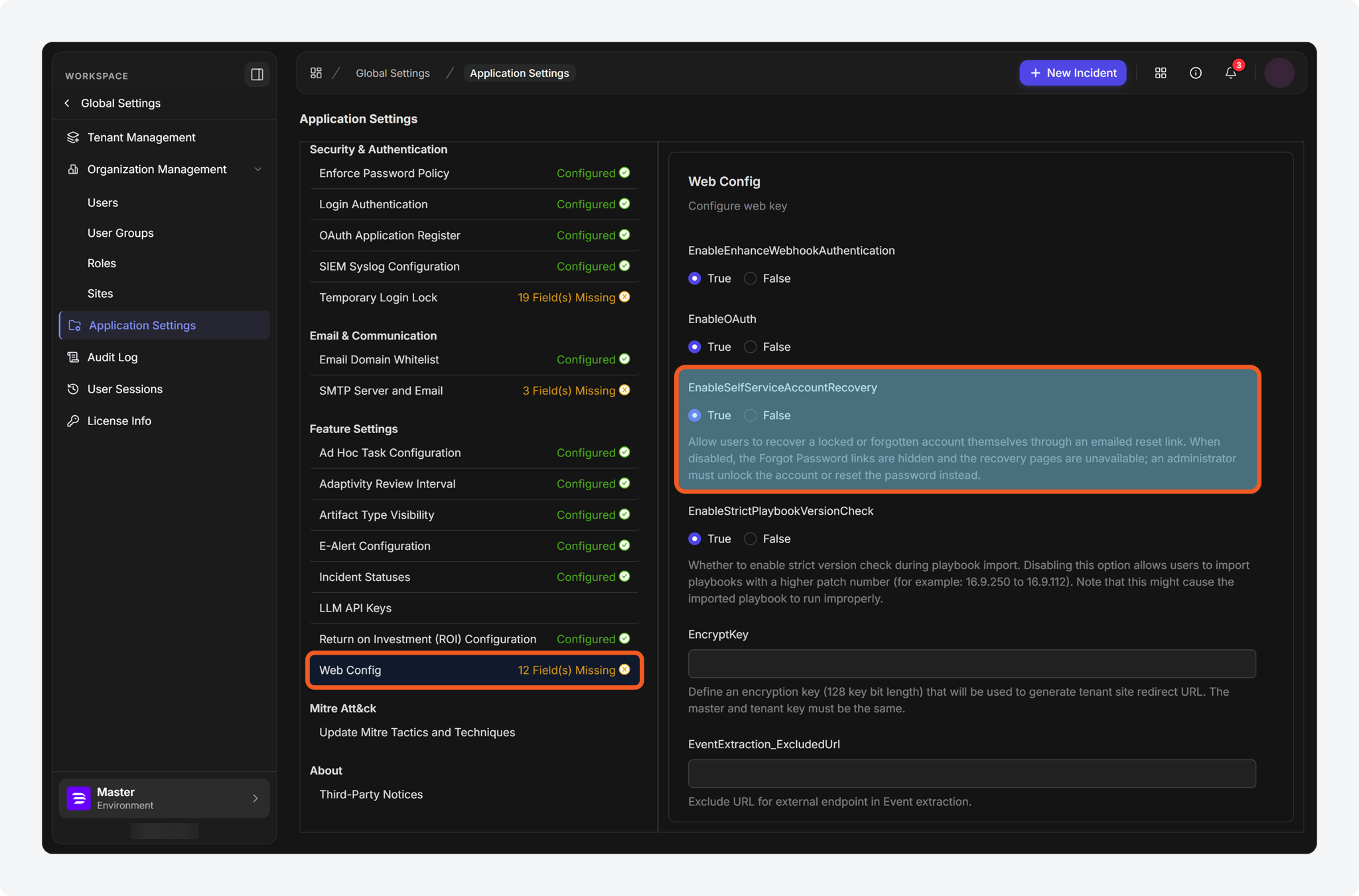
Task: Click the Audit Log icon
Action: coord(73,357)
